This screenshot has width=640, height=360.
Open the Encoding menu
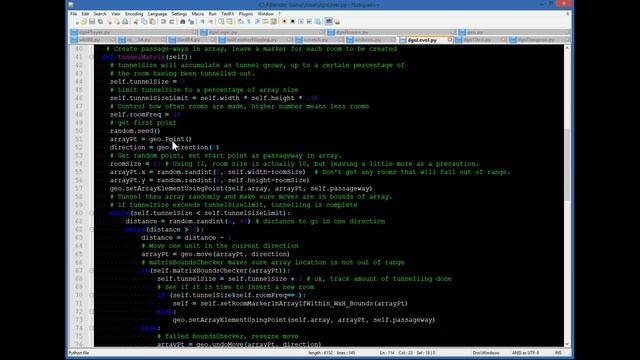click(134, 14)
